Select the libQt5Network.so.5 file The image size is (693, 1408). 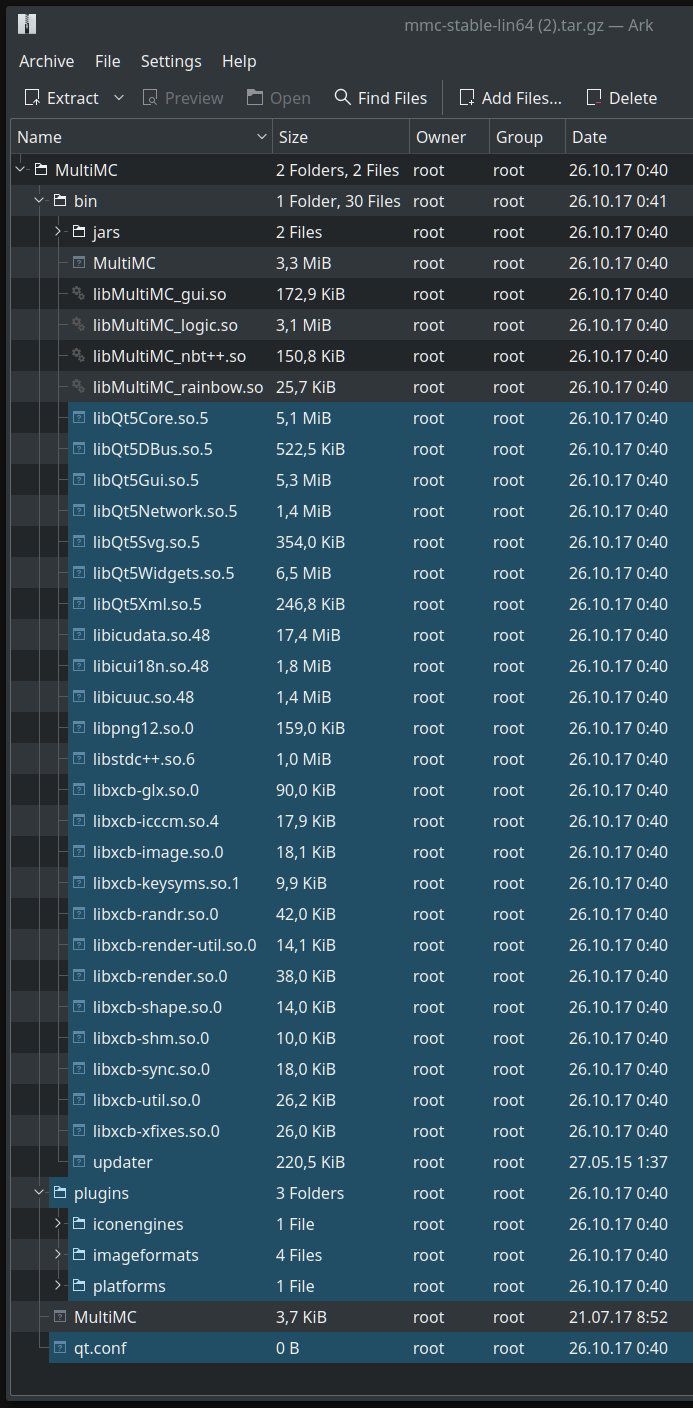tap(165, 511)
